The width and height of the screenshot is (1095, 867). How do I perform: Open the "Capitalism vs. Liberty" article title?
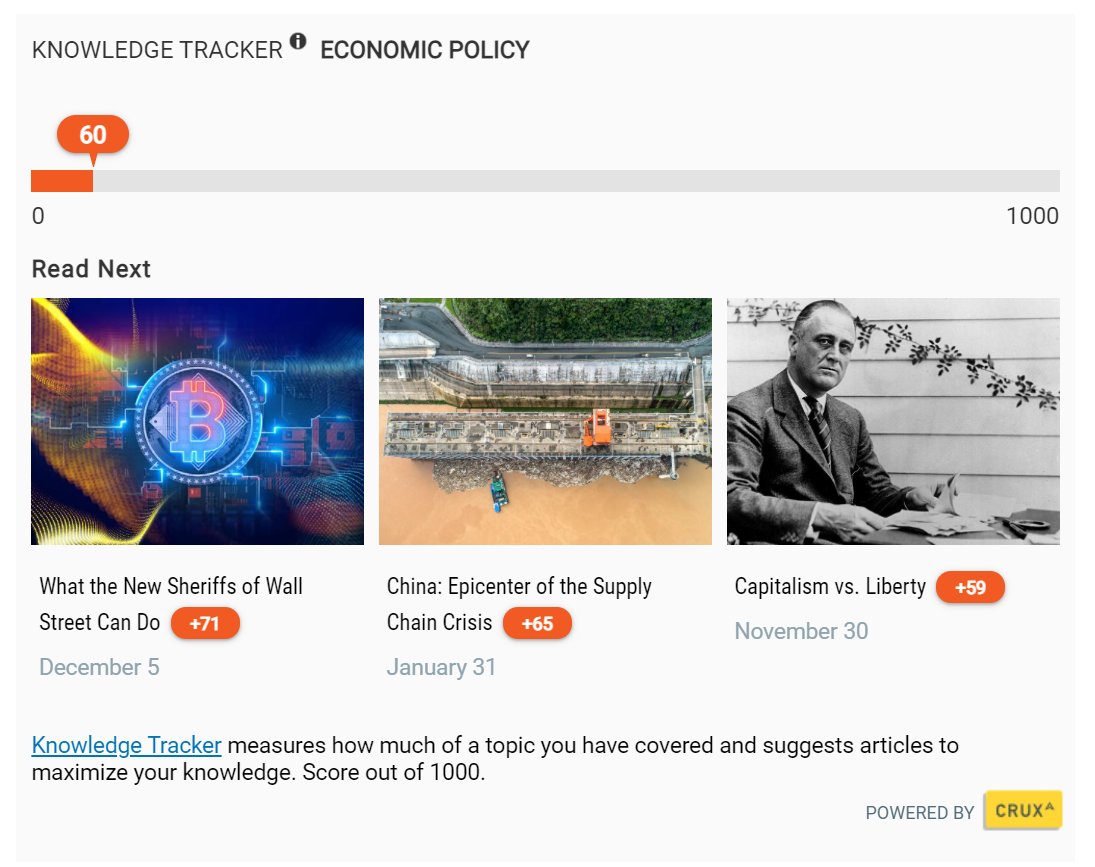pyautogui.click(x=830, y=587)
